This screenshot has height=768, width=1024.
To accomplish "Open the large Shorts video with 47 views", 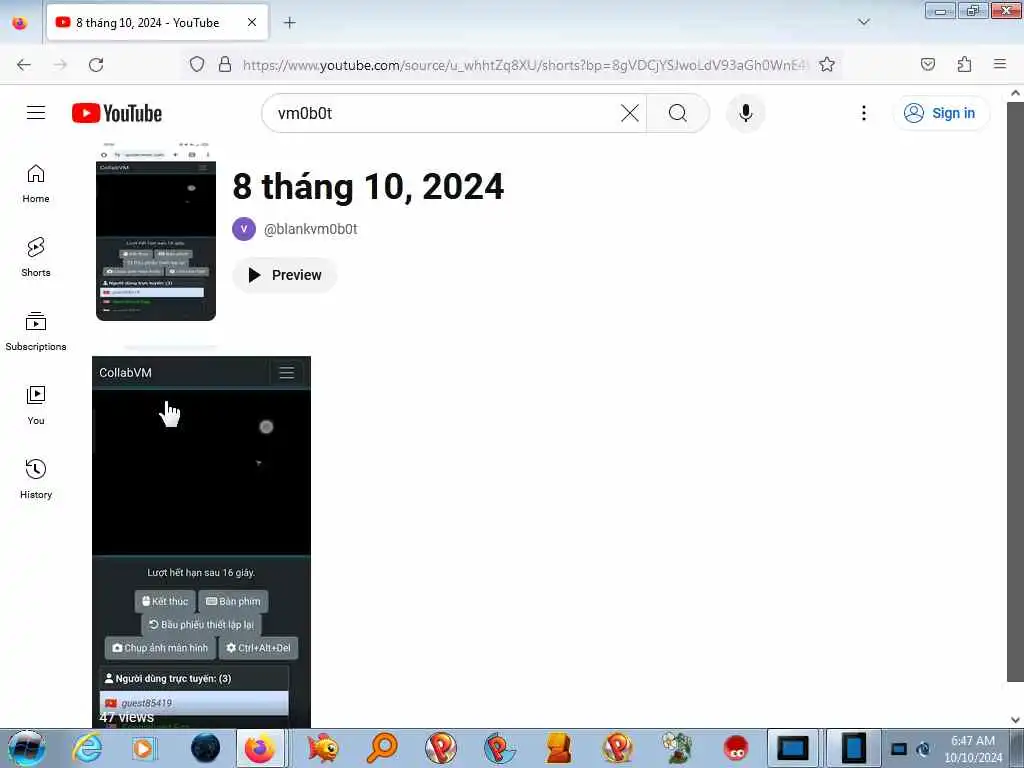I will pyautogui.click(x=201, y=542).
